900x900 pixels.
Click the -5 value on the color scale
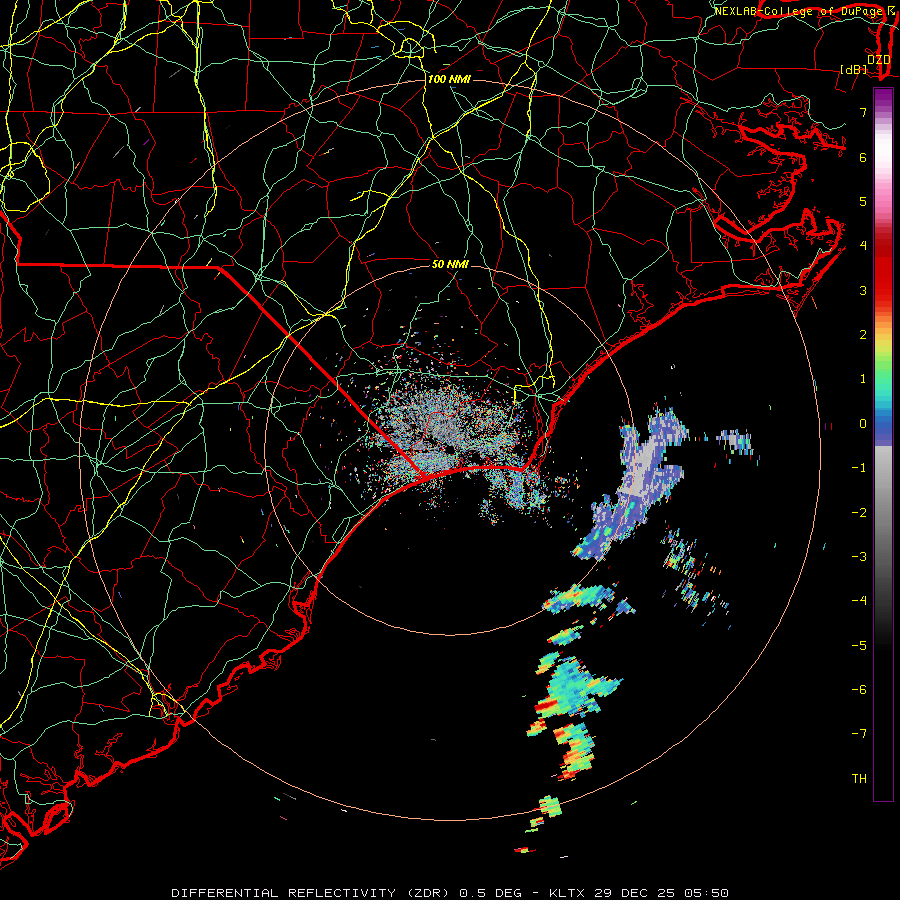(859, 646)
